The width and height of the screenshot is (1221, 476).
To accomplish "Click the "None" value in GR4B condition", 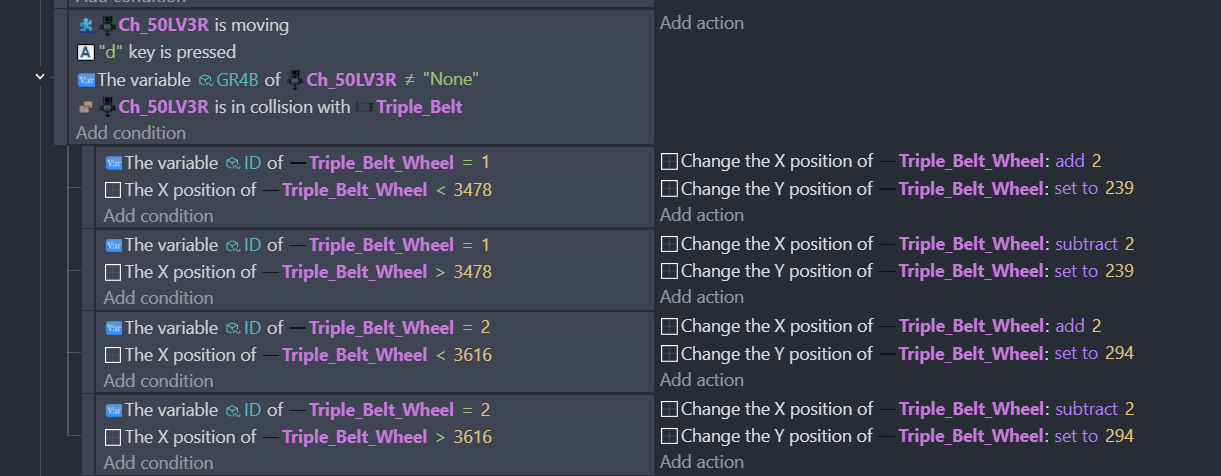I will 451,79.
